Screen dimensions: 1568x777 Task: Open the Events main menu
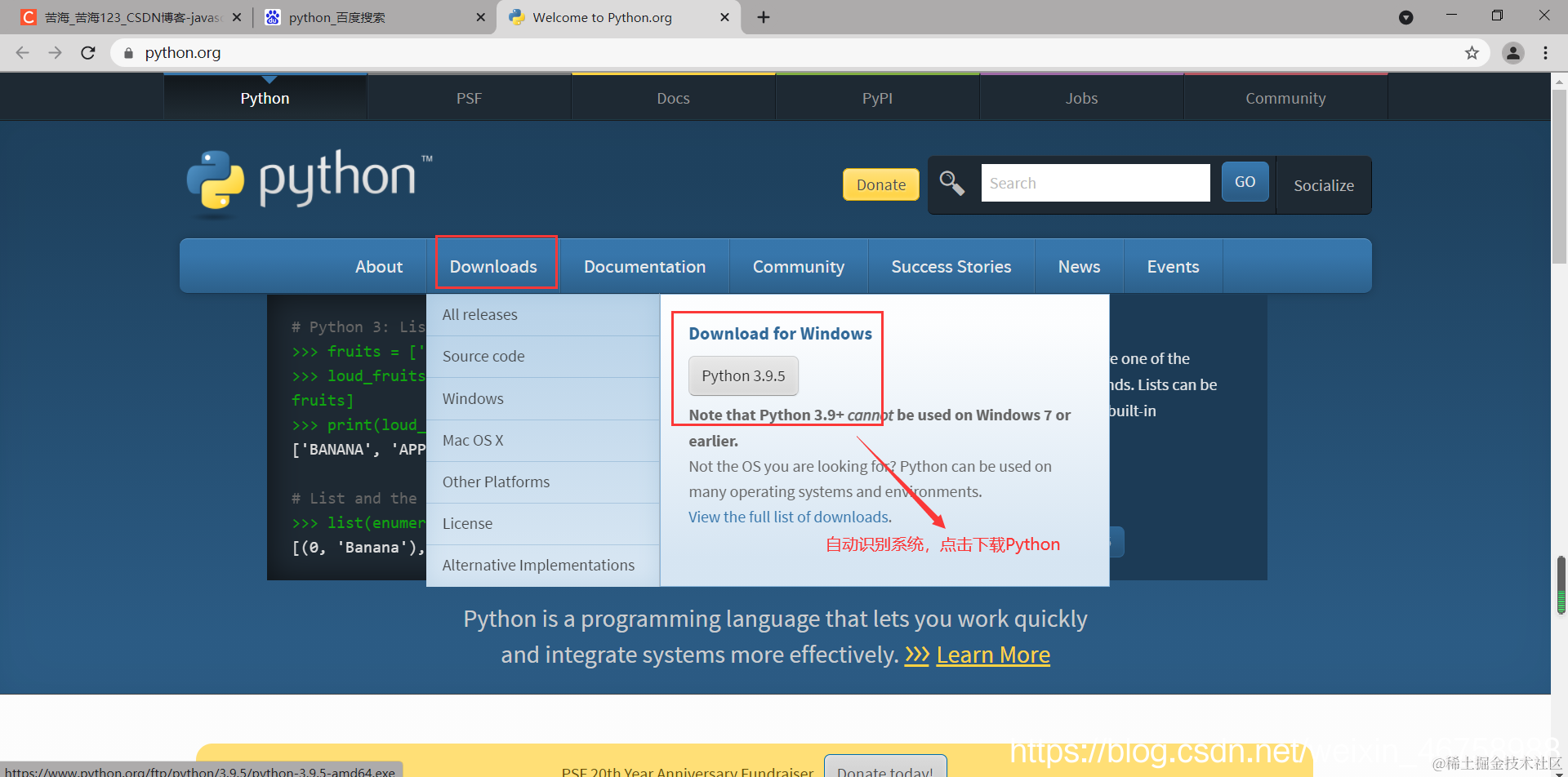(x=1173, y=267)
